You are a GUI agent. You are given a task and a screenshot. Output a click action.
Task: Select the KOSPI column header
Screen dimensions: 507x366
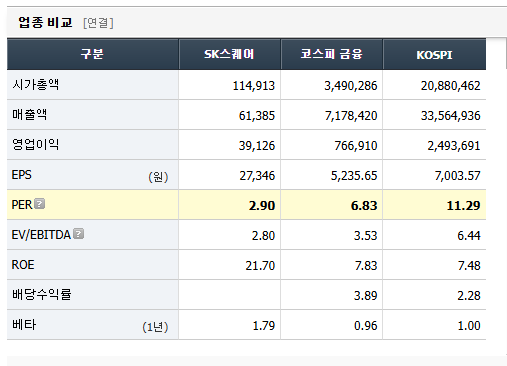point(435,54)
